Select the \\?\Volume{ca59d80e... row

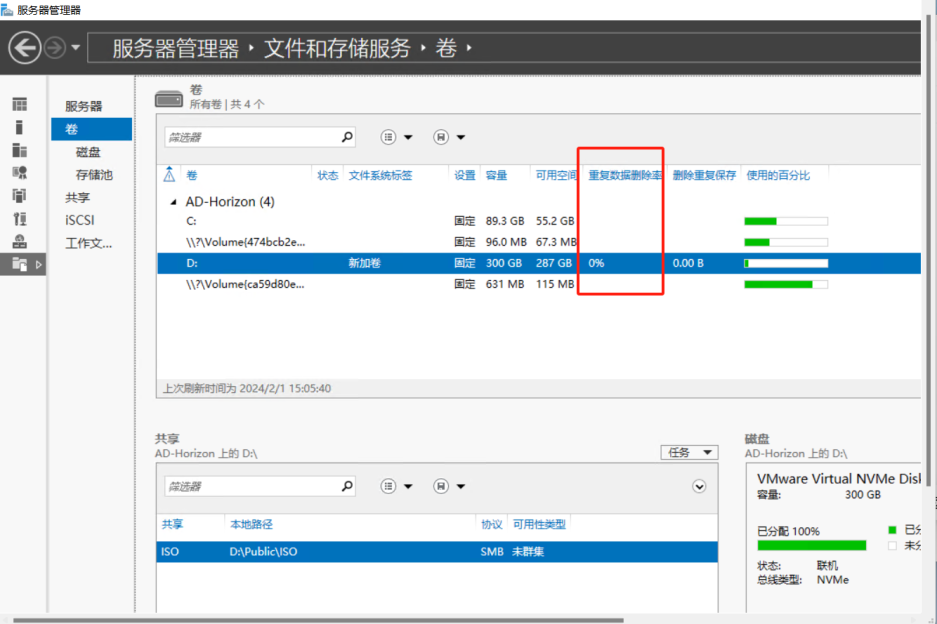(539, 284)
